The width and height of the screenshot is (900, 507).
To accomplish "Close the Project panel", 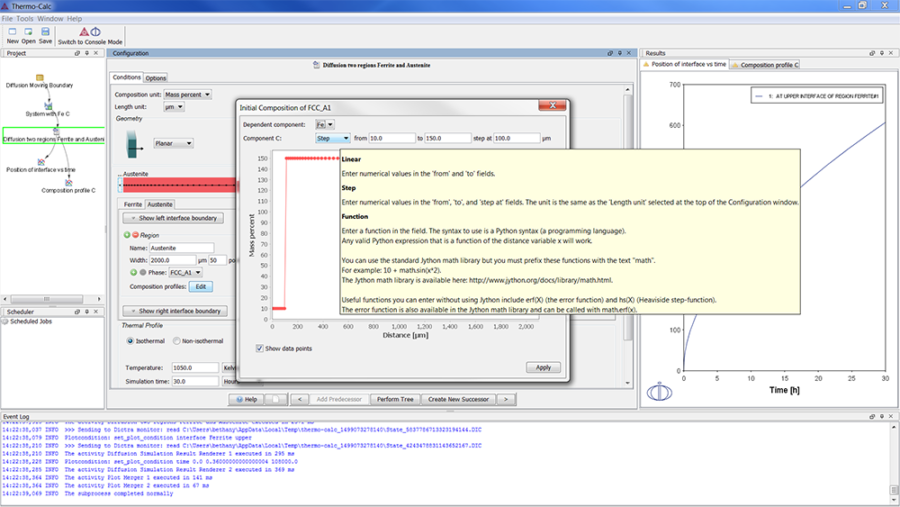I will coord(96,53).
